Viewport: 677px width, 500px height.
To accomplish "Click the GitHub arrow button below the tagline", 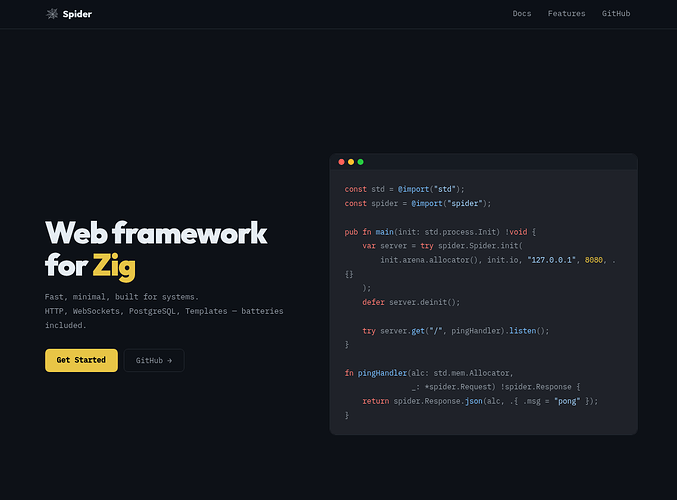I will point(154,360).
